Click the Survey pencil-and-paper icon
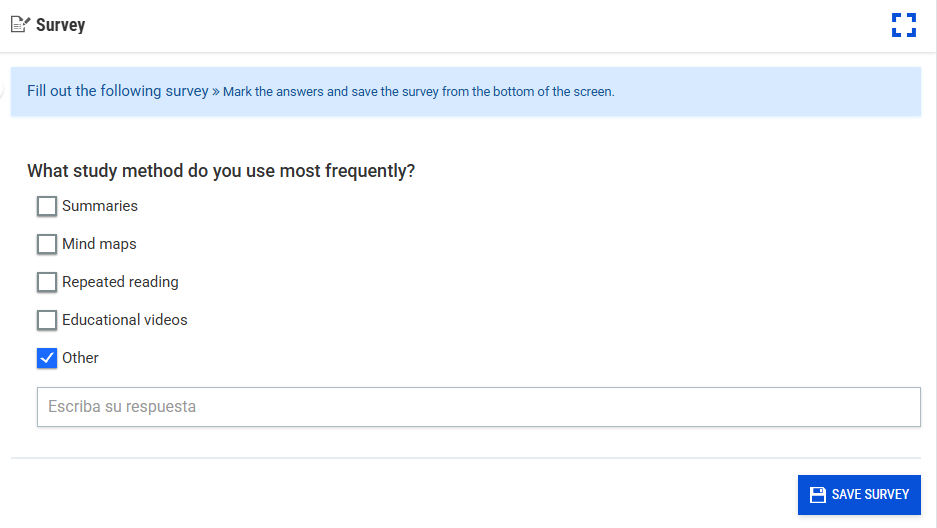Viewport: 937px width, 528px height. click(x=20, y=24)
